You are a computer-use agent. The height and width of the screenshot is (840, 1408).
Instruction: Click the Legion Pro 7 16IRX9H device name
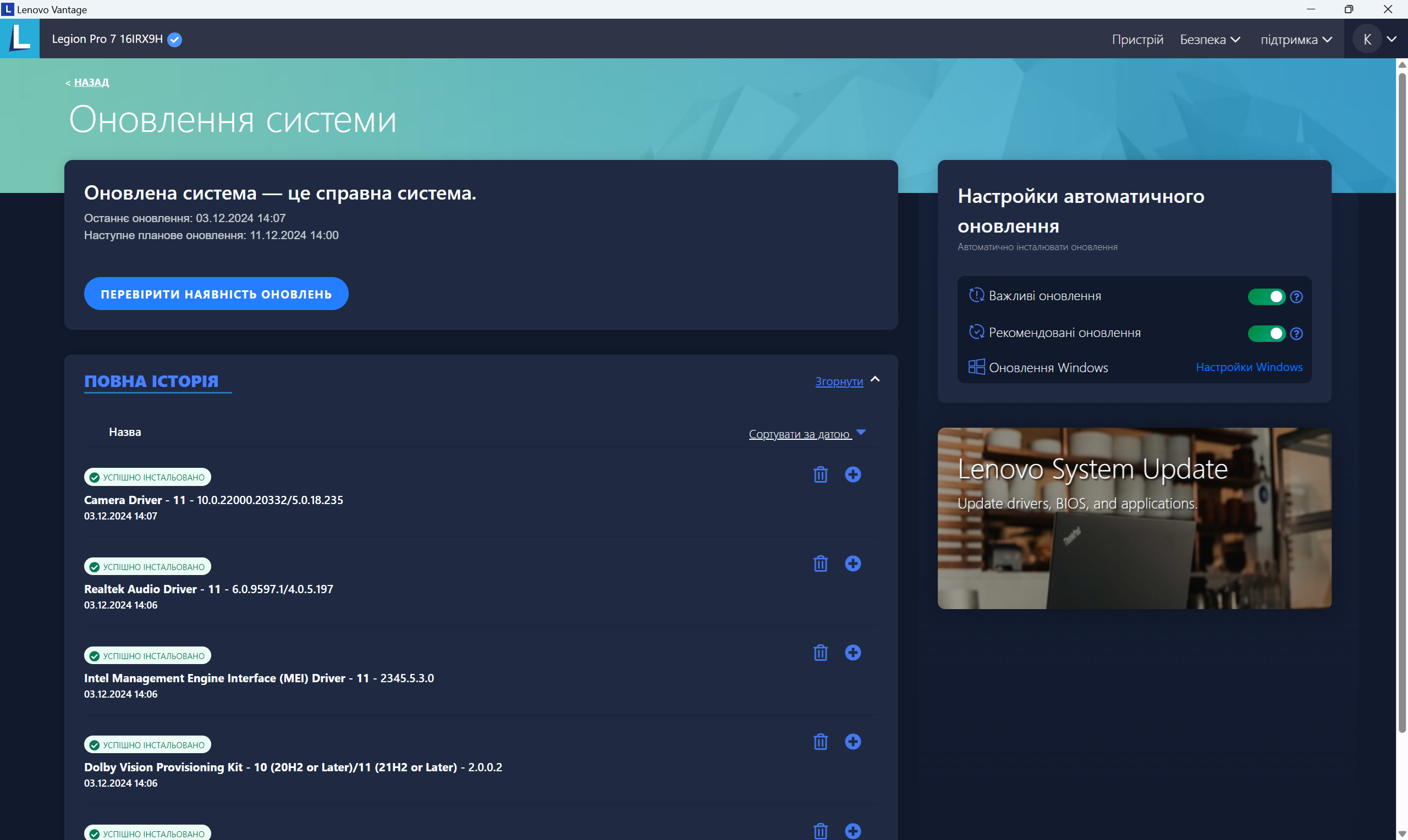pyautogui.click(x=107, y=39)
